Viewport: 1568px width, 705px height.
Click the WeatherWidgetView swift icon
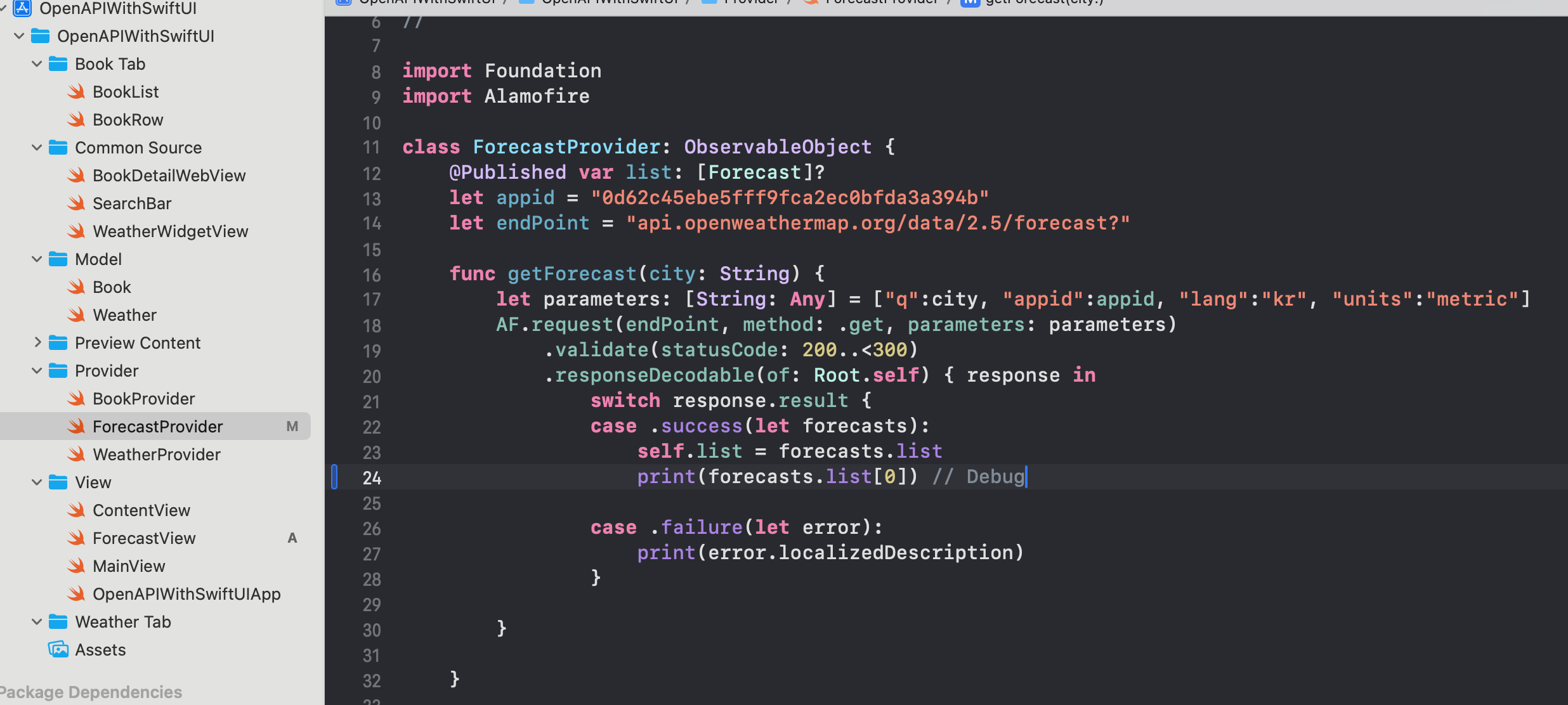[x=77, y=231]
